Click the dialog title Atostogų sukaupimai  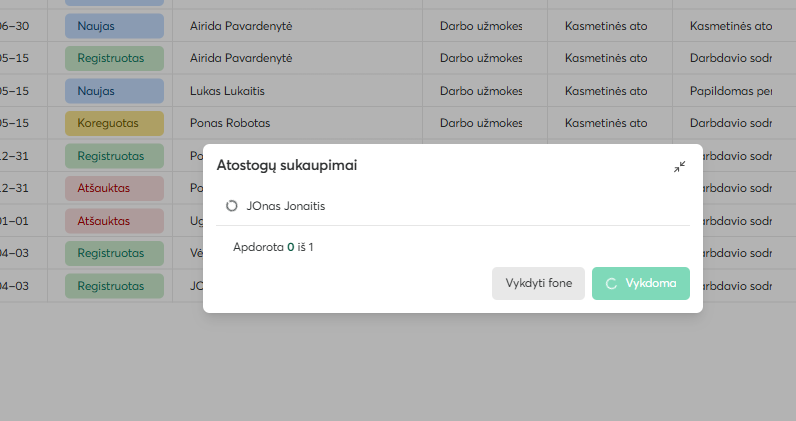pyautogui.click(x=287, y=166)
